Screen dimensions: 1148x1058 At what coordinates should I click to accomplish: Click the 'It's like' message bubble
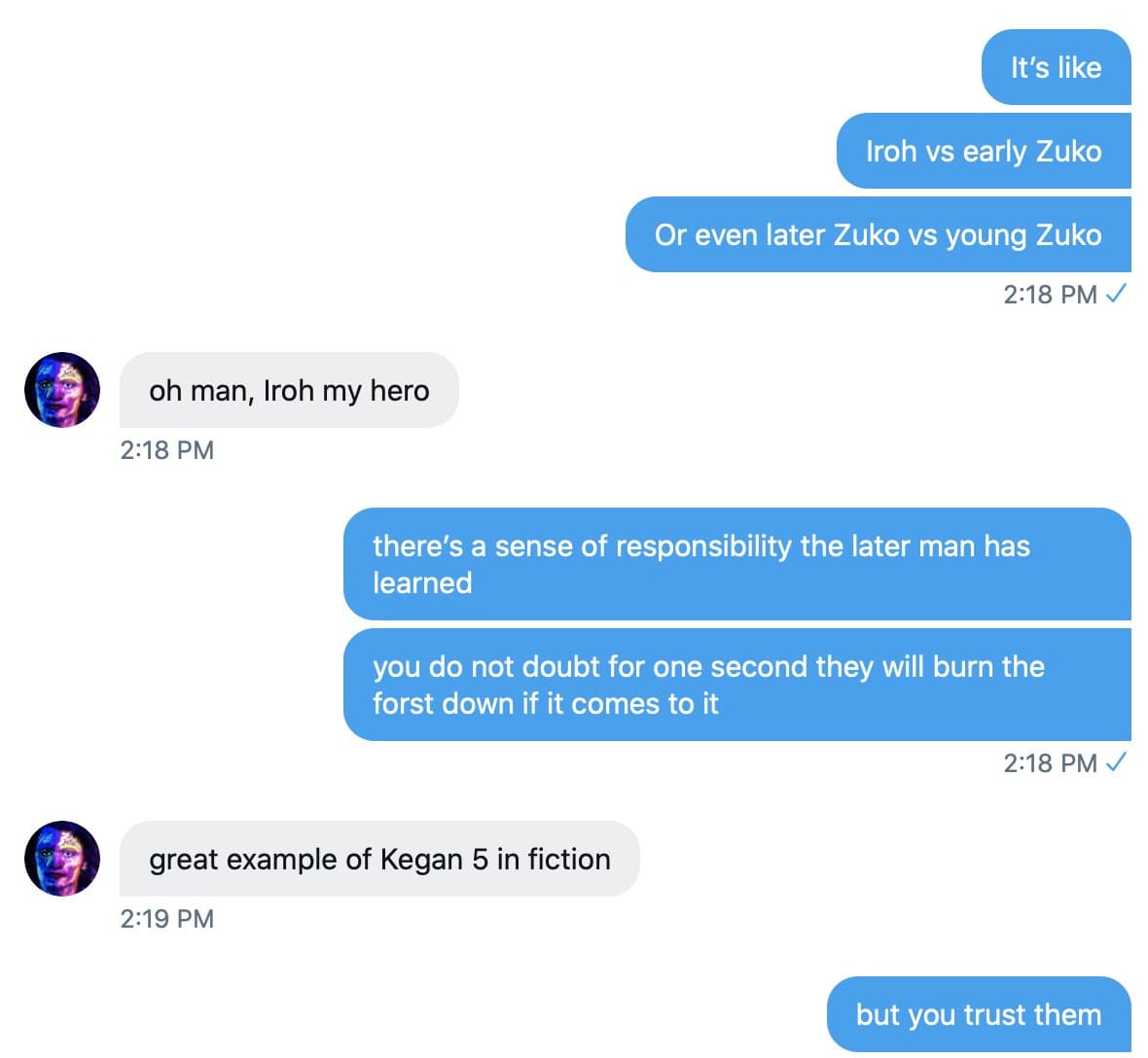[1056, 67]
